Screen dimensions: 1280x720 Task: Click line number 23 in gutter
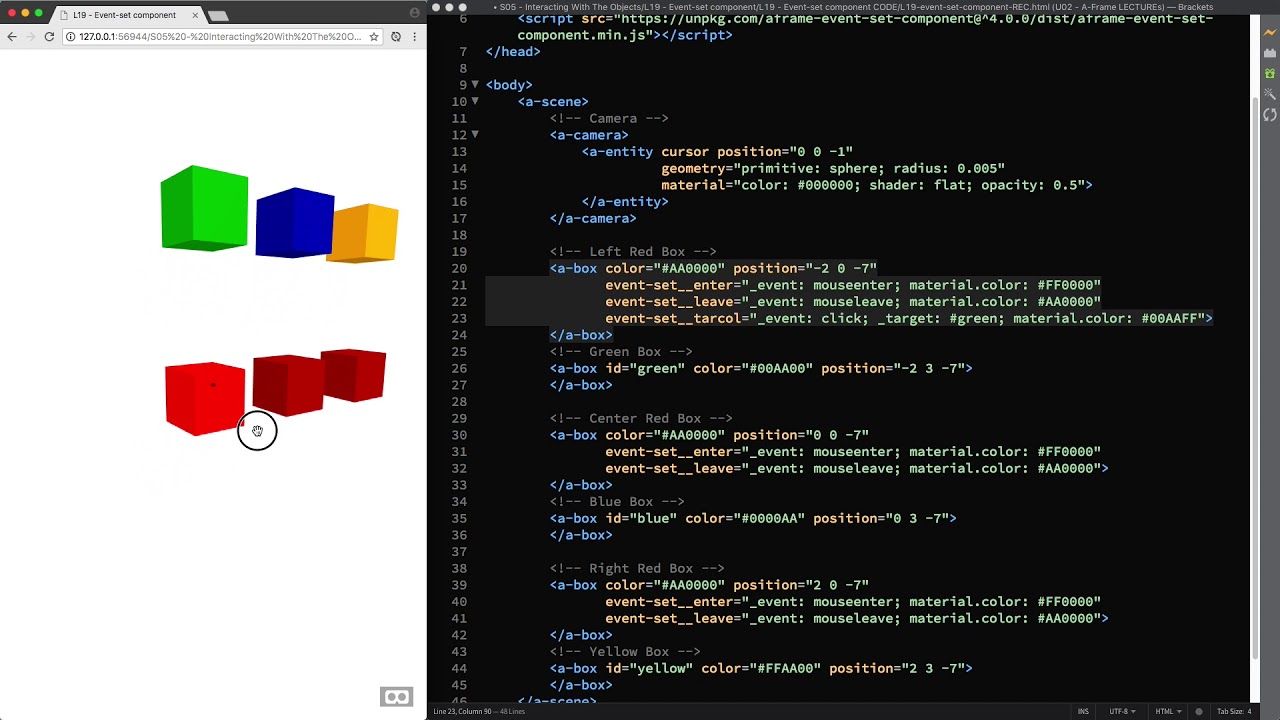[x=459, y=318]
